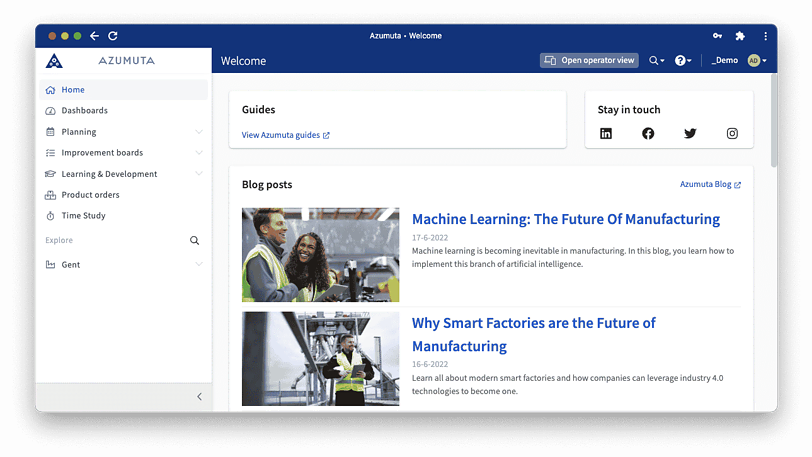Image resolution: width=812 pixels, height=457 pixels.
Task: Click the Improvement boards list icon
Action: point(50,153)
